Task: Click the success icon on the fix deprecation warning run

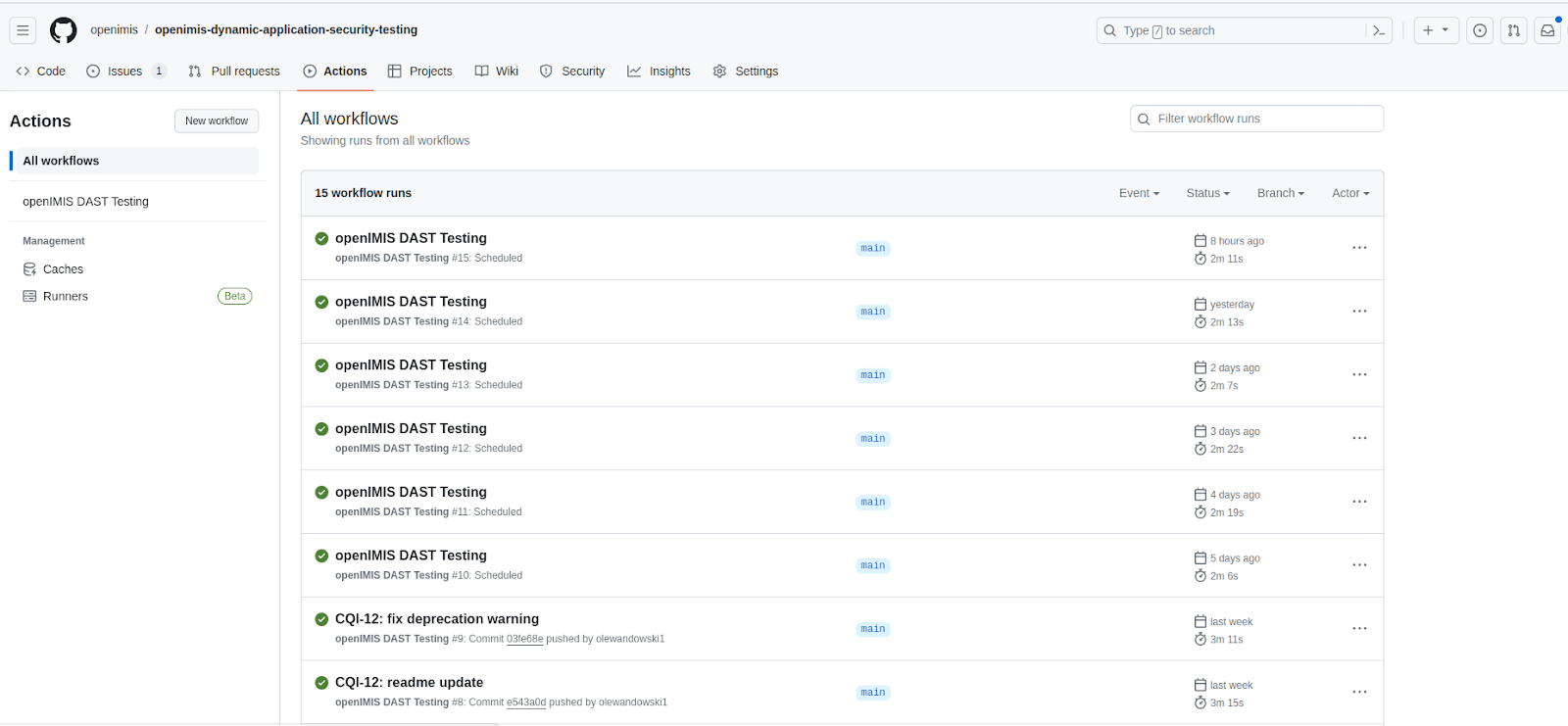Action: click(x=321, y=619)
